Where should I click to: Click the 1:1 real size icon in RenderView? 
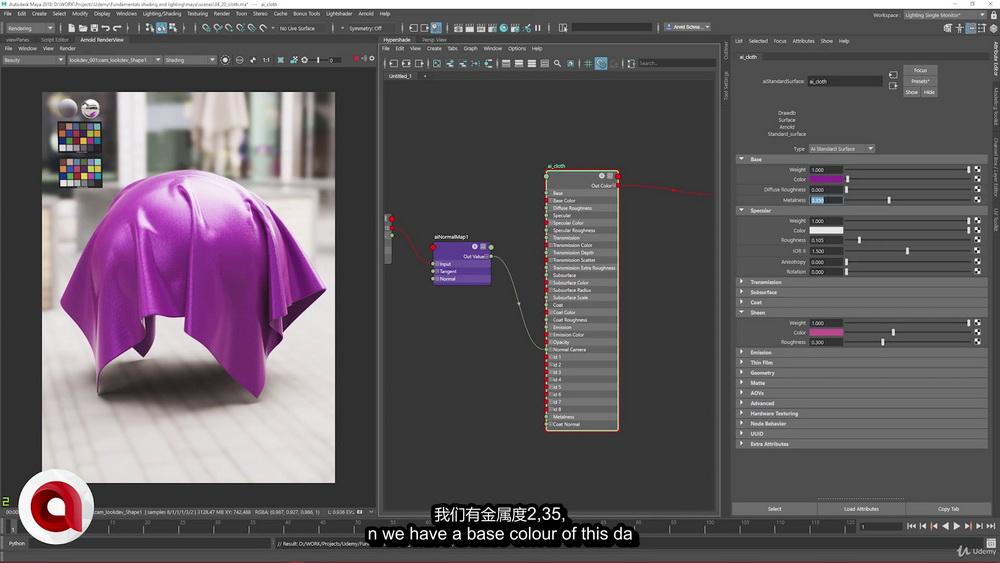pos(266,60)
